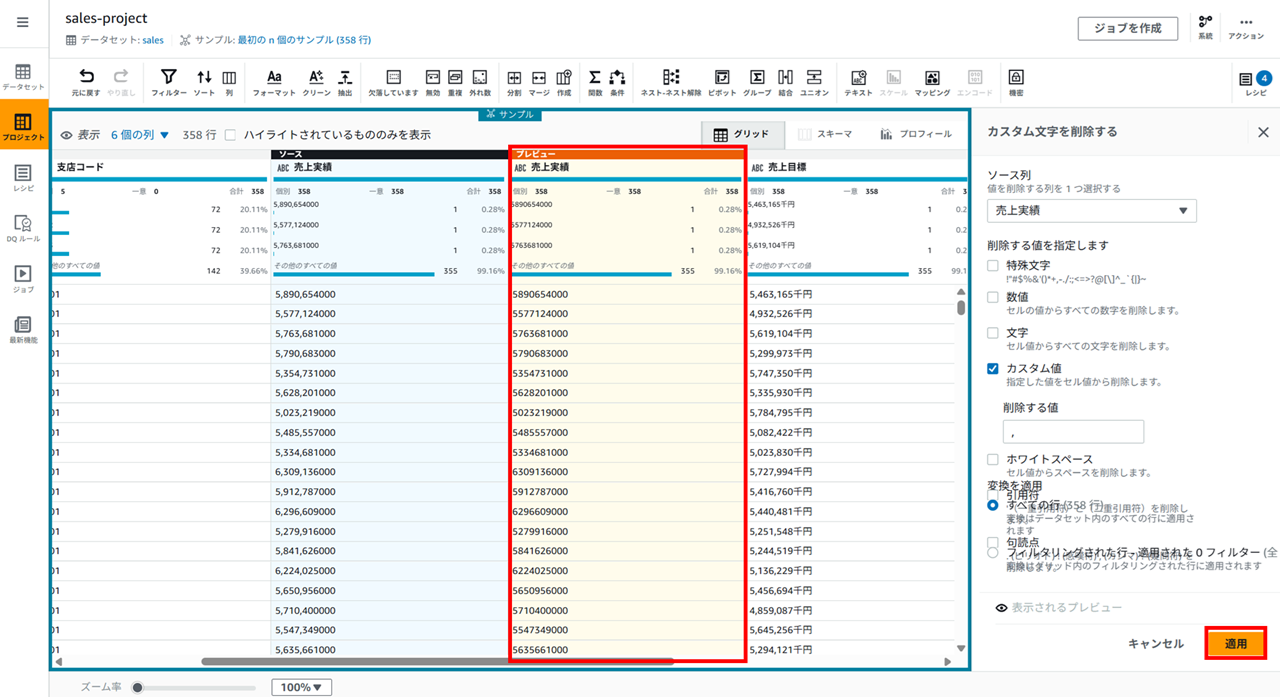Open the フィルター toolbar tool
Screen dimensions: 1280x697
pyautogui.click(x=169, y=82)
